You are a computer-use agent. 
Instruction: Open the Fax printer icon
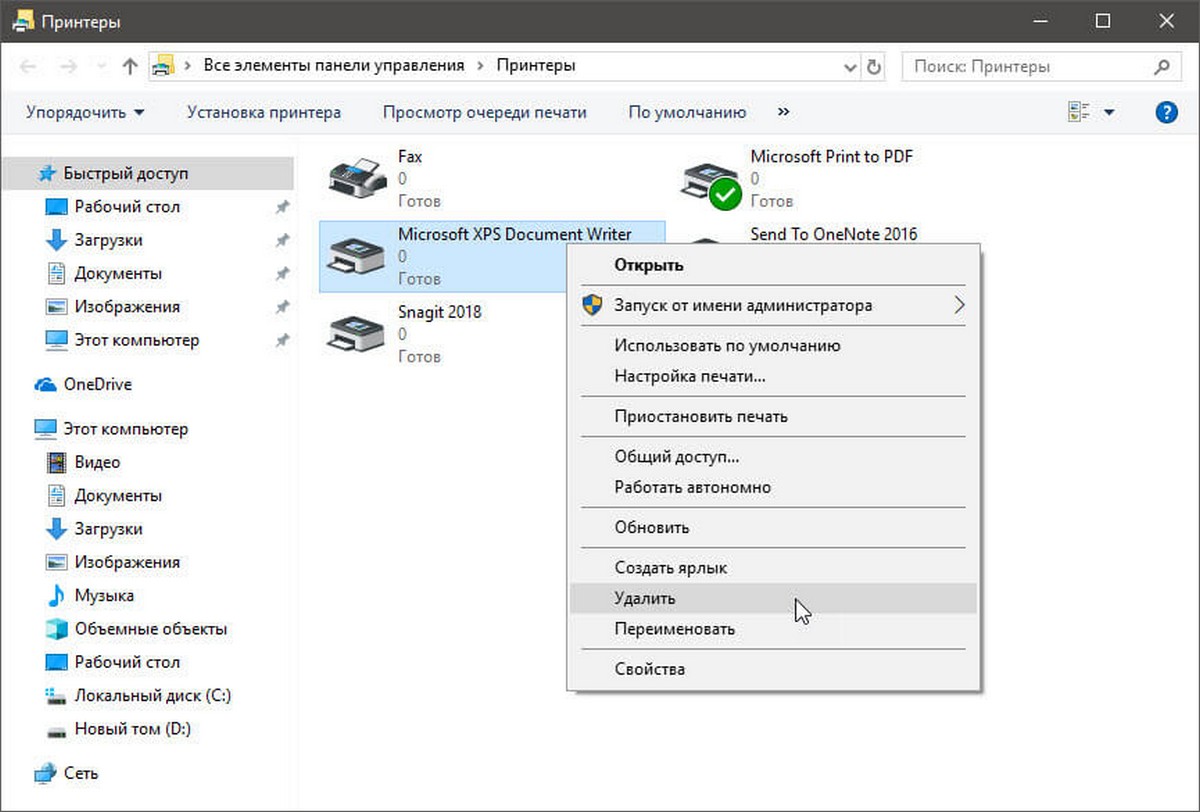click(357, 179)
